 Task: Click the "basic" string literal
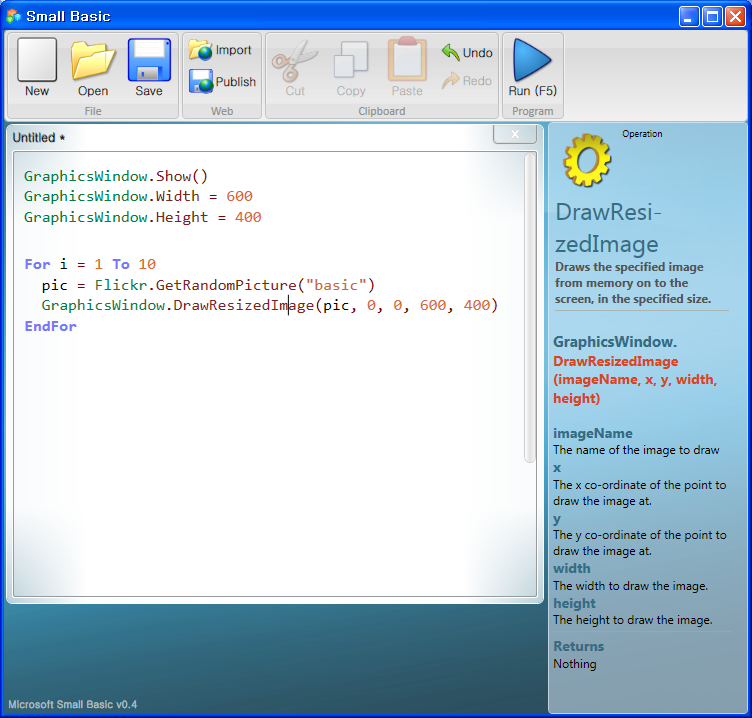click(x=336, y=285)
